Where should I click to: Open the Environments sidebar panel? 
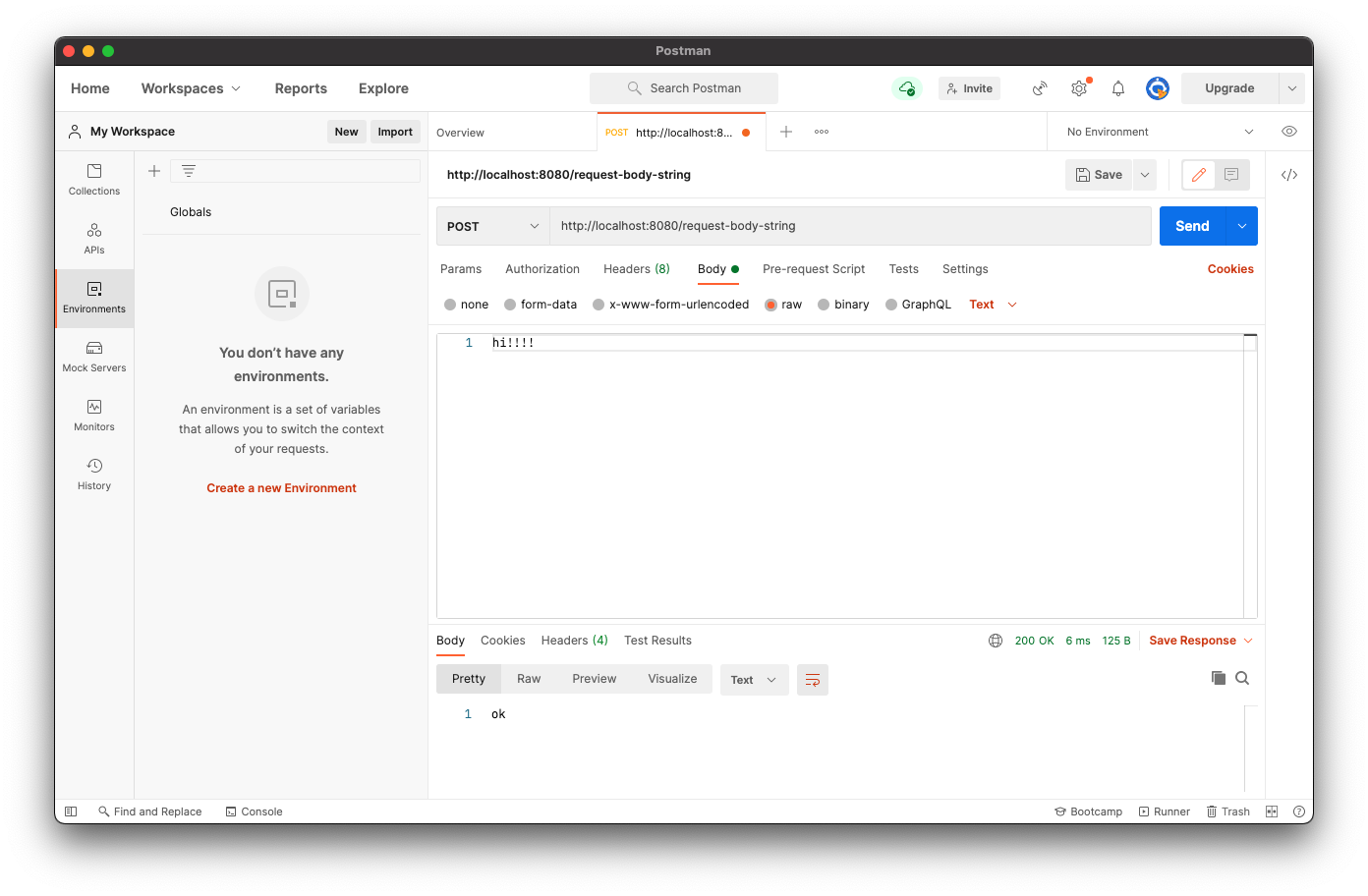click(94, 299)
